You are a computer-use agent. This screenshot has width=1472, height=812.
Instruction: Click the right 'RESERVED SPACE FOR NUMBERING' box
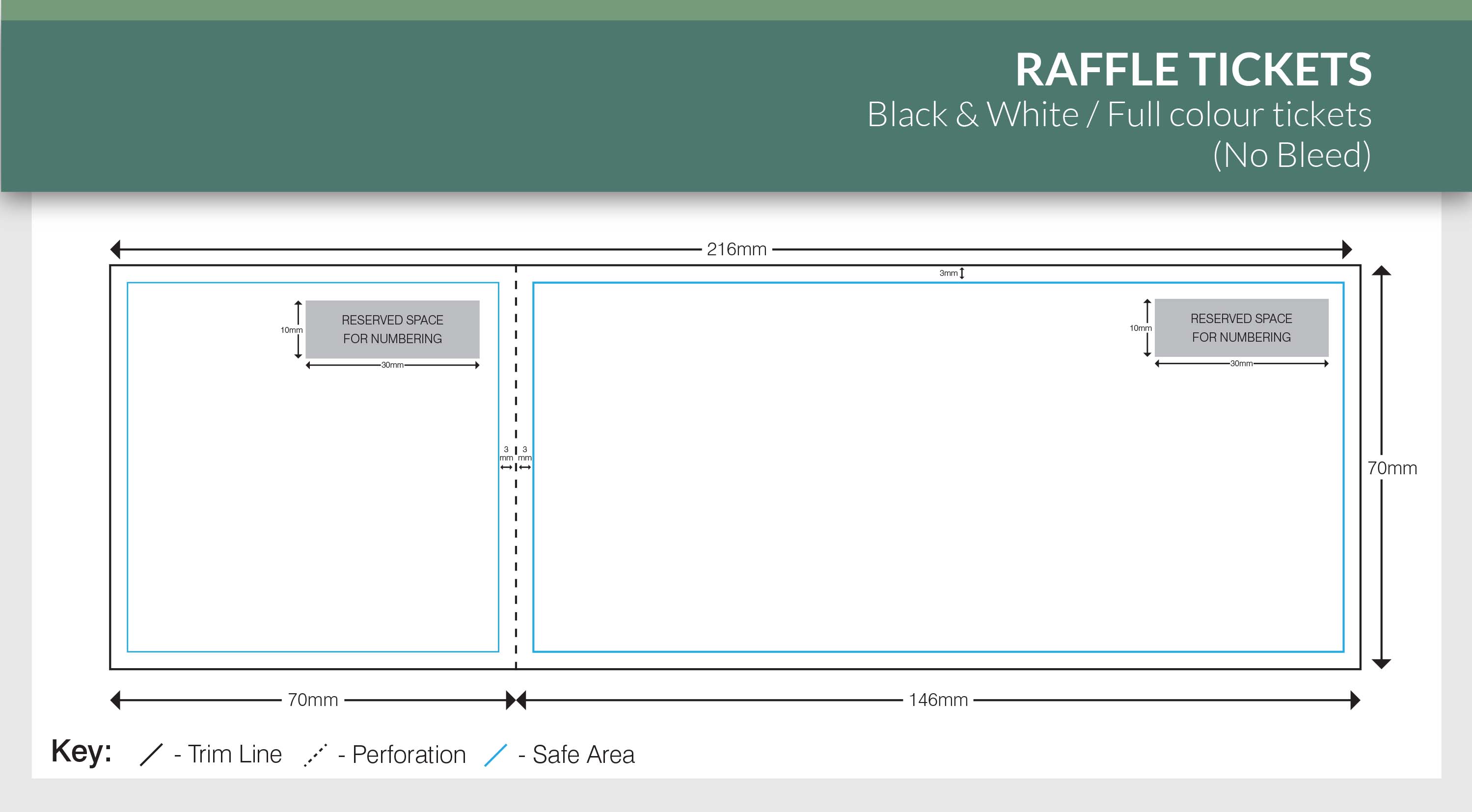[x=1241, y=327]
